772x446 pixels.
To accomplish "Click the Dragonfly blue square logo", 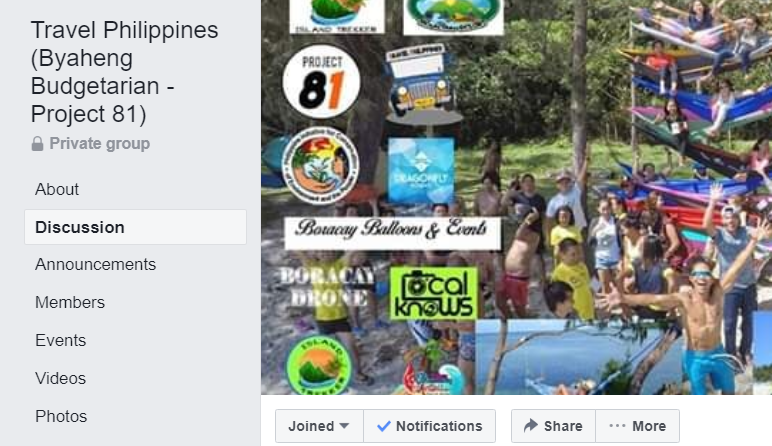I will click(x=421, y=170).
